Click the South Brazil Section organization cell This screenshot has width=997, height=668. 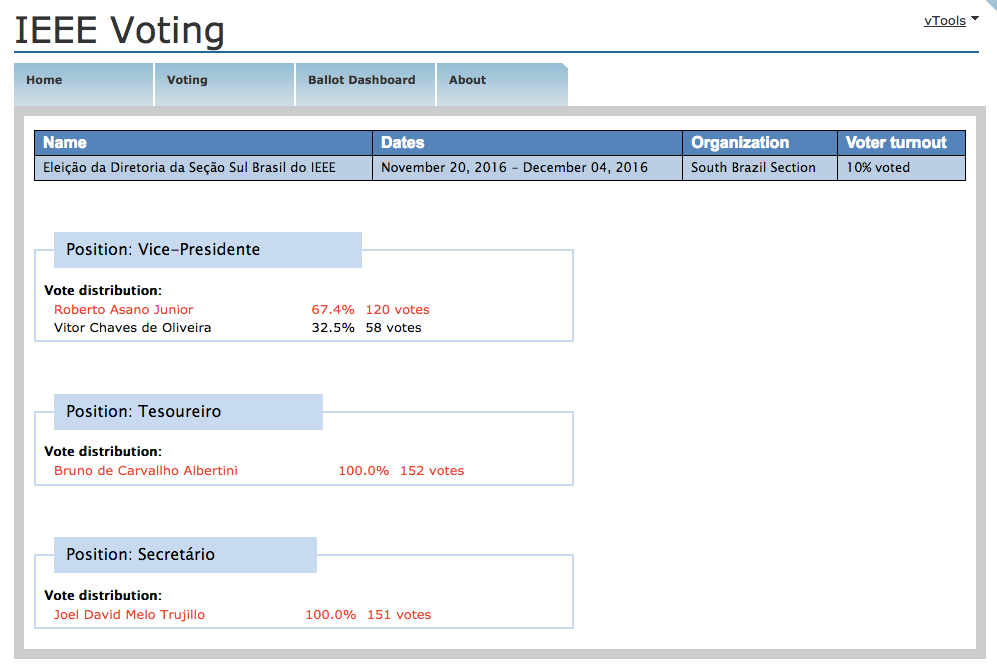[x=753, y=168]
